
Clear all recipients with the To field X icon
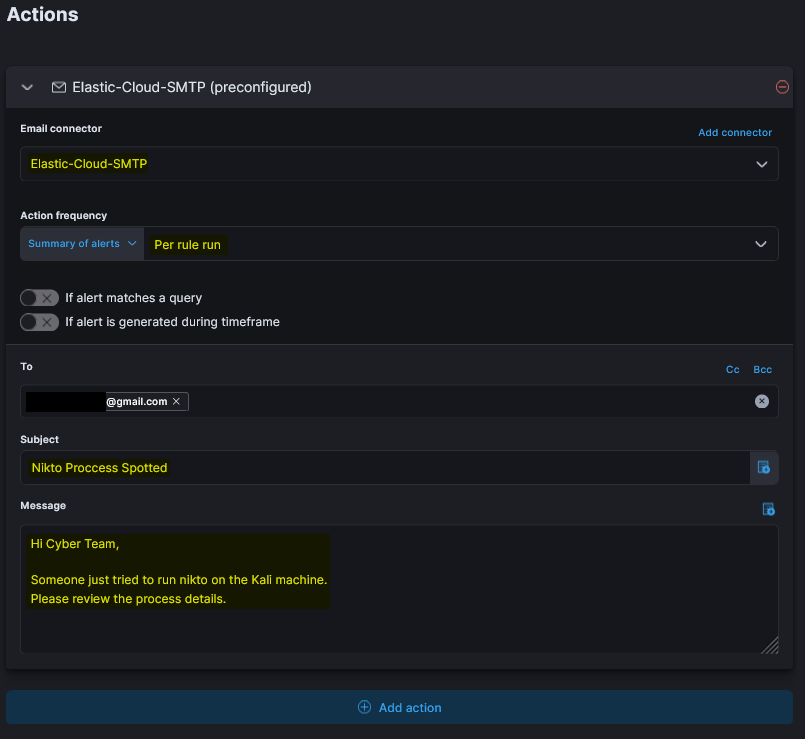(762, 401)
